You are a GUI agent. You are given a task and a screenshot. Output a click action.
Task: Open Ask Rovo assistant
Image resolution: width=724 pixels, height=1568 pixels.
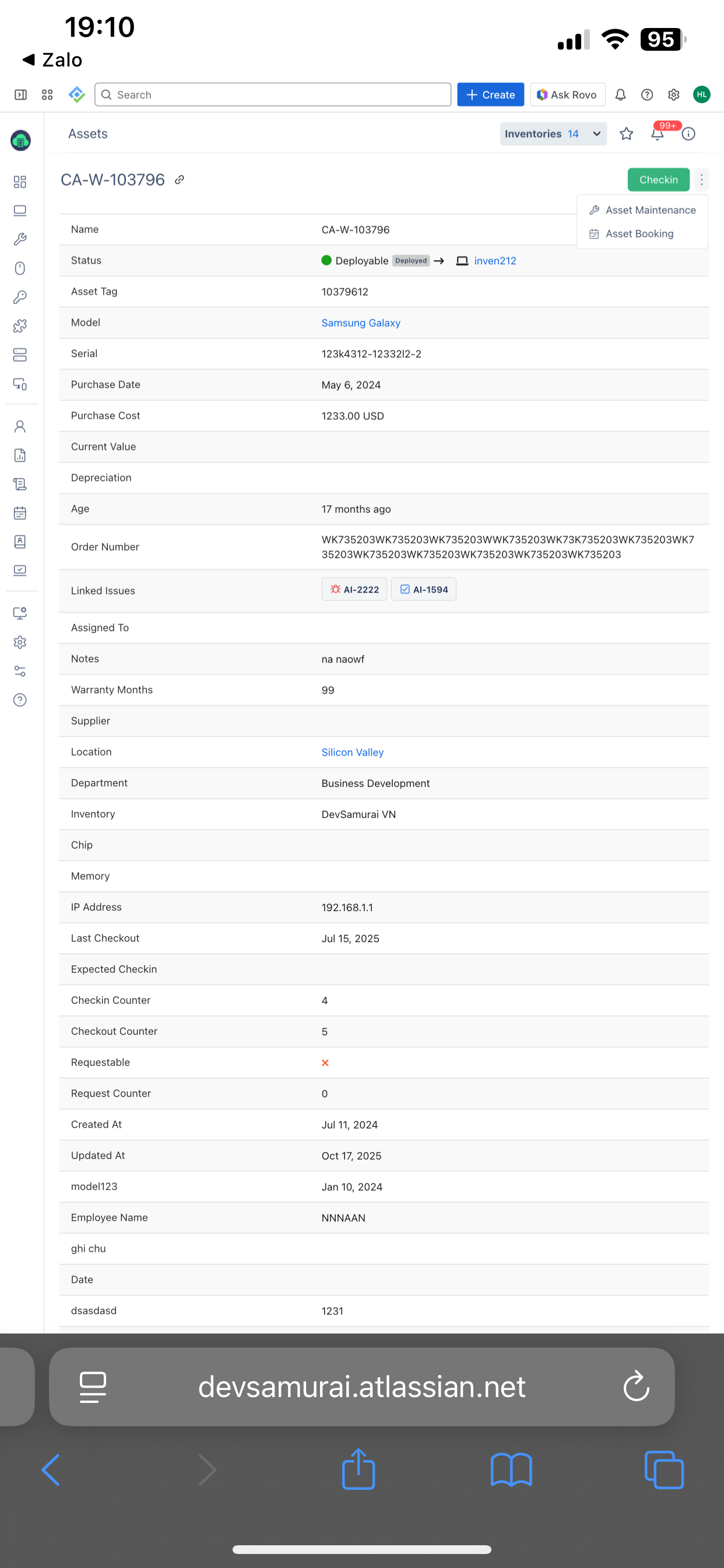pos(567,95)
